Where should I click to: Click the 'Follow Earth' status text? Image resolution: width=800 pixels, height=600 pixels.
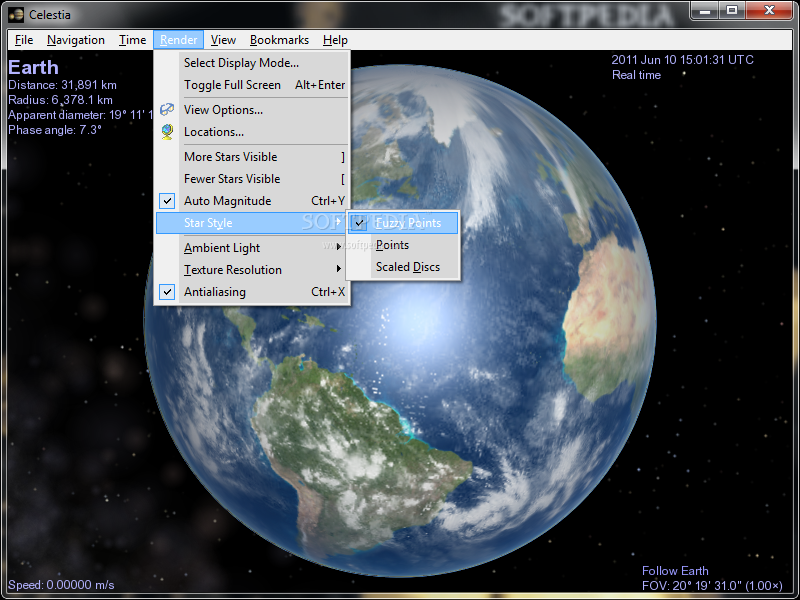(675, 570)
